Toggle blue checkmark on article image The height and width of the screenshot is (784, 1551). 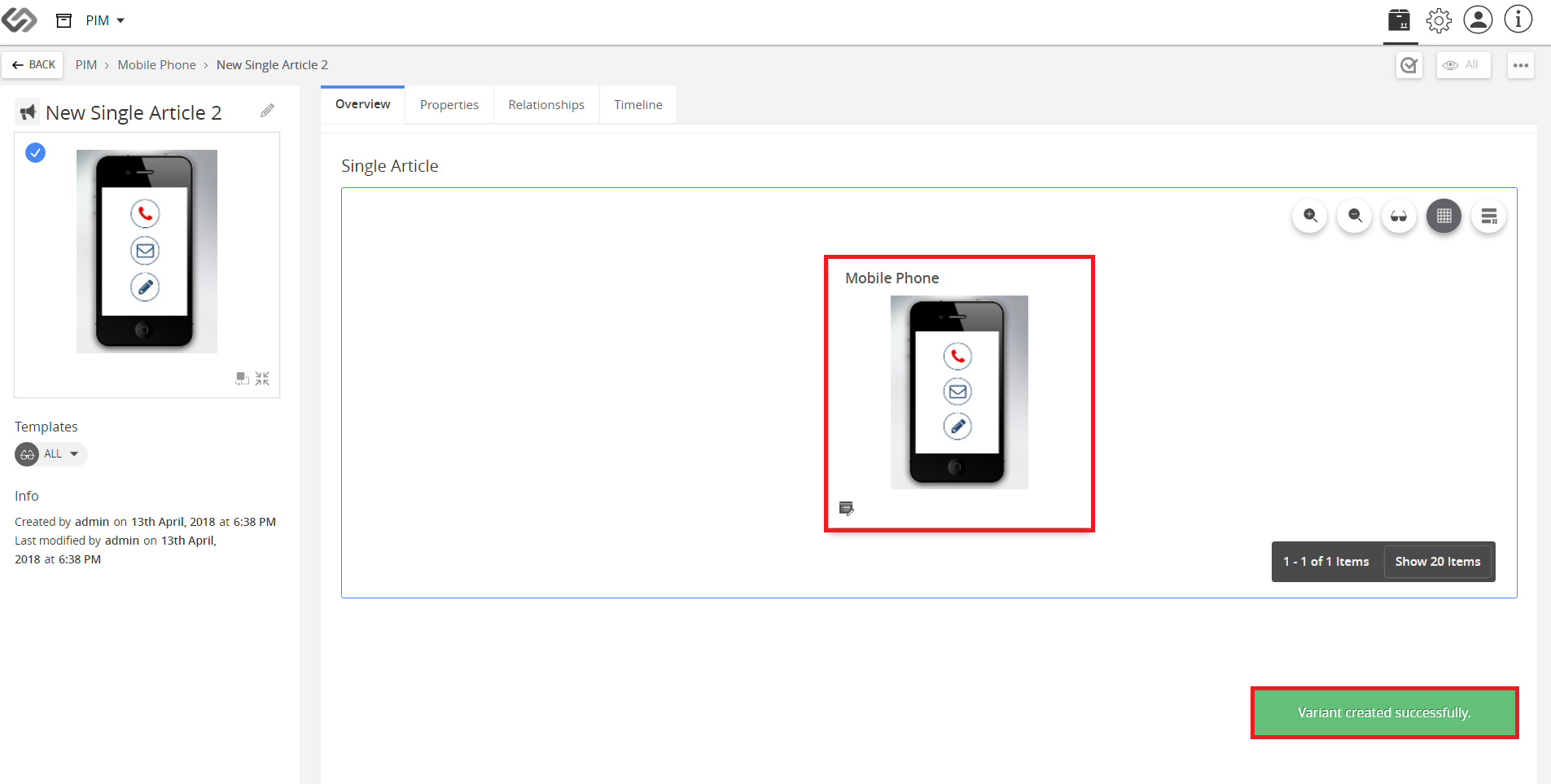35,152
